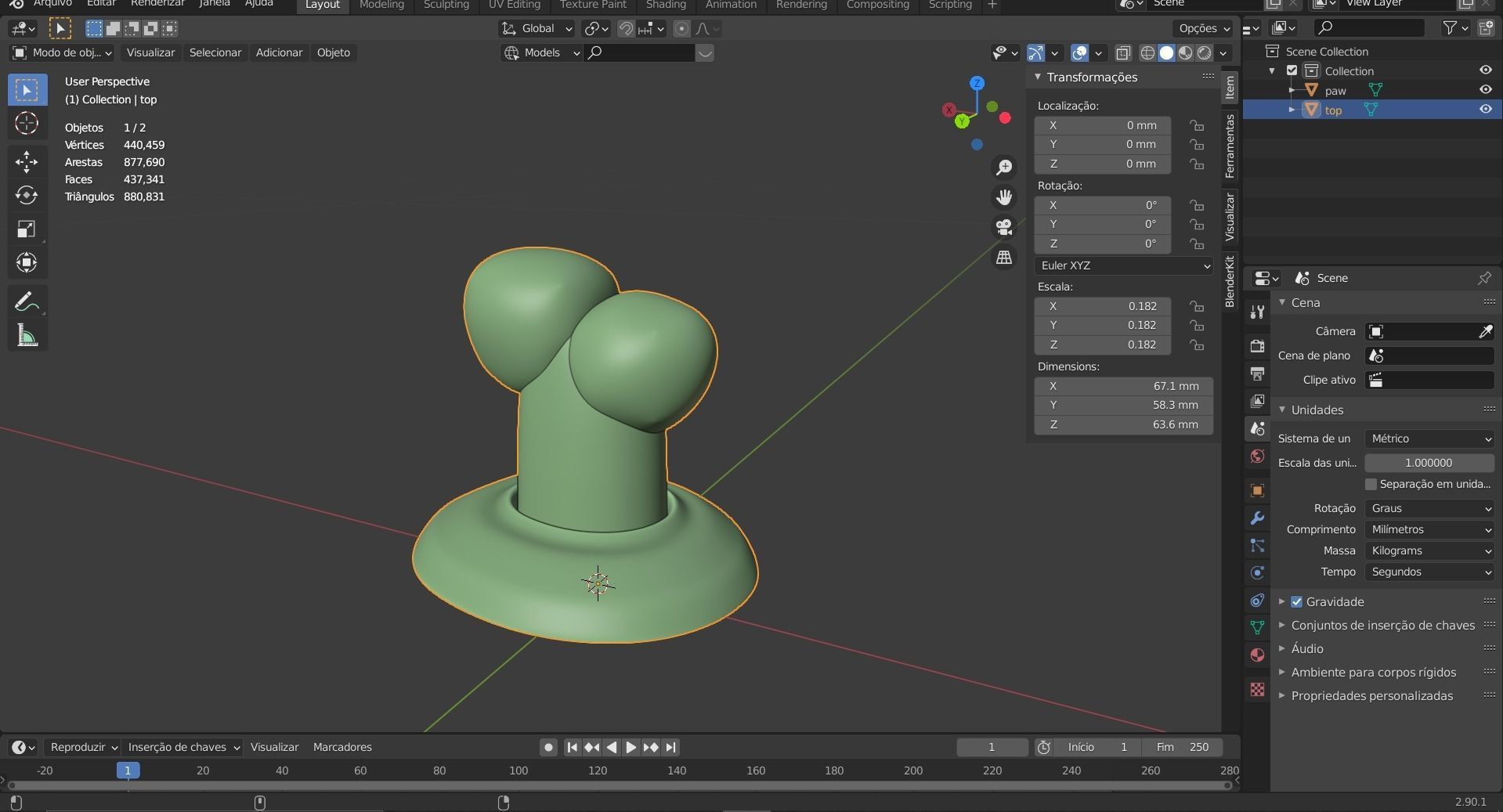Click the Marcadores timeline button
1503x812 pixels.
(342, 747)
